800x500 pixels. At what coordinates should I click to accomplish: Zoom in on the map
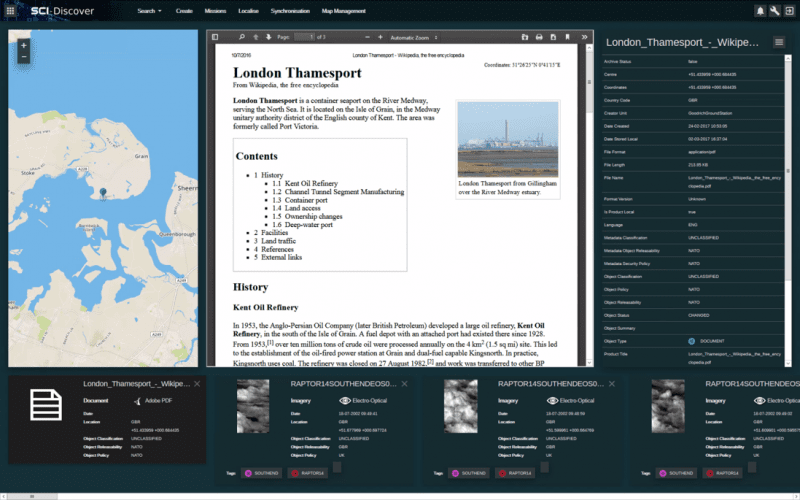23,45
